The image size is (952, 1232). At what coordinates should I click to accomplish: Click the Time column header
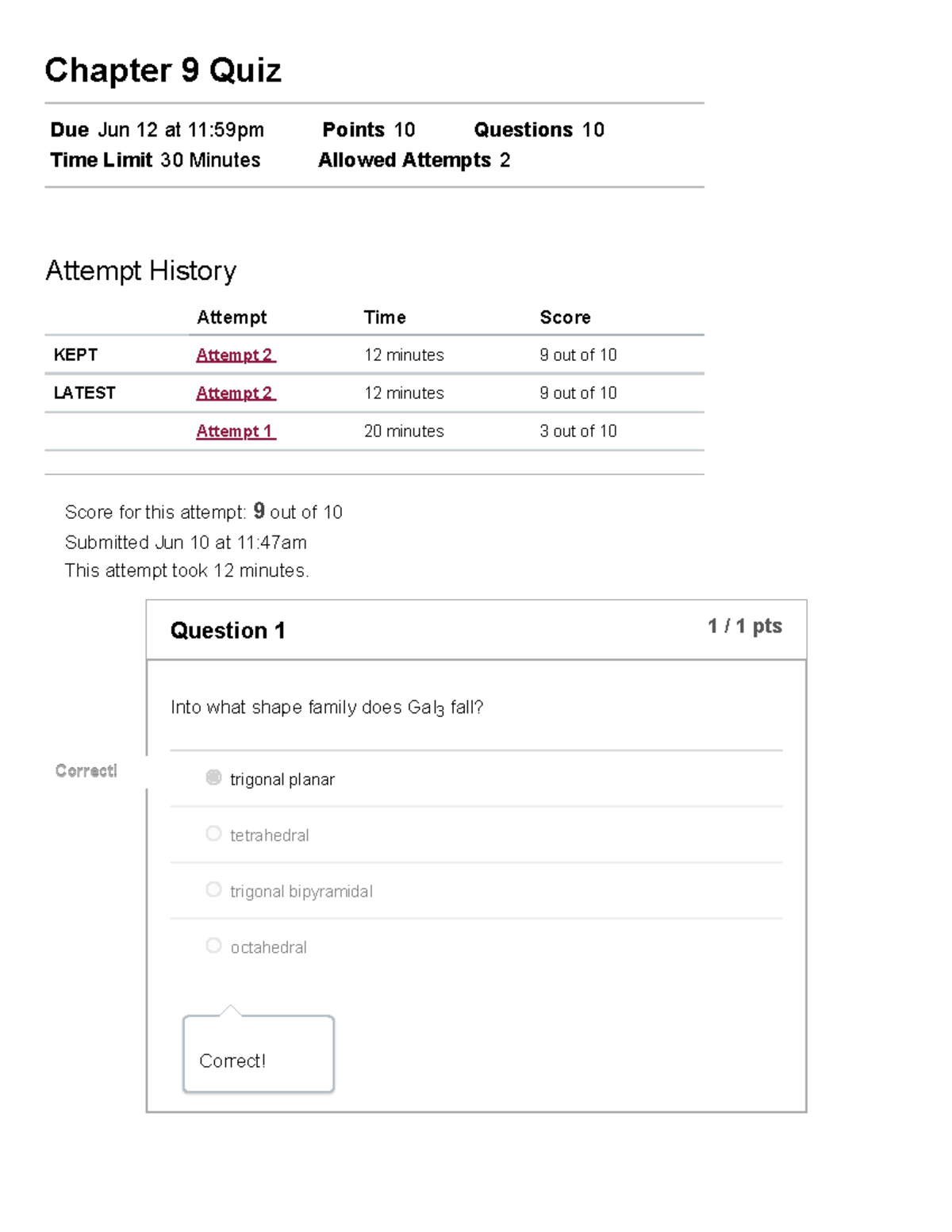384,317
